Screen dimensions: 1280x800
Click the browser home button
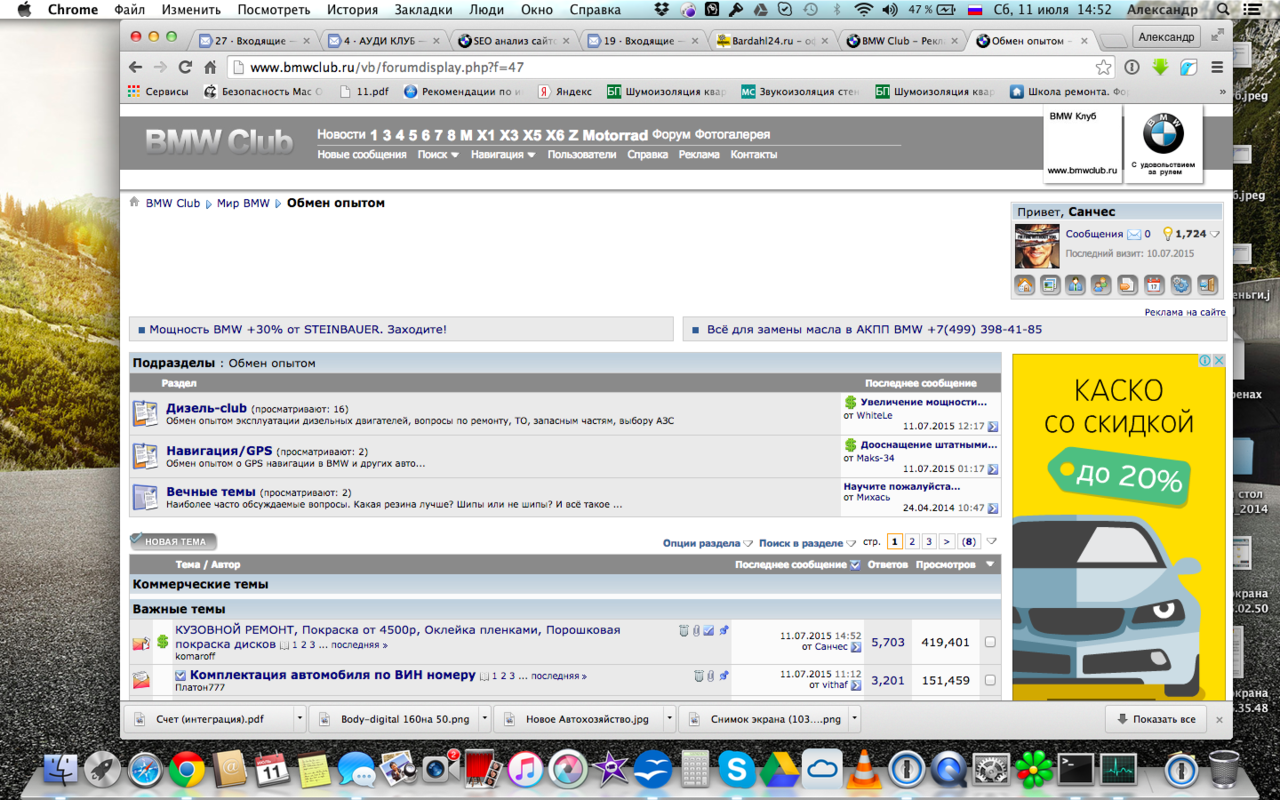point(210,67)
